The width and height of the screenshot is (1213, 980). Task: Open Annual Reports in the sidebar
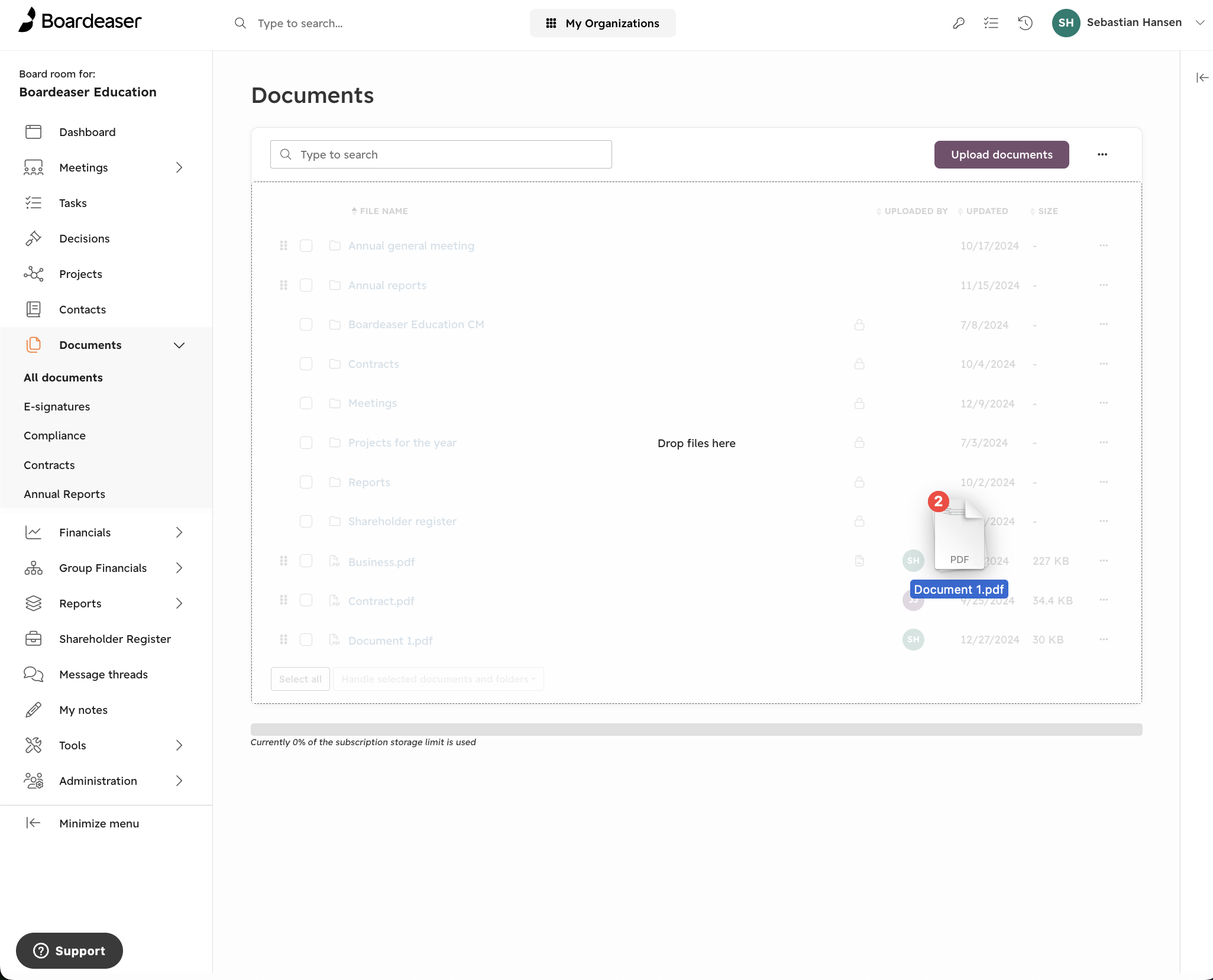pos(64,494)
